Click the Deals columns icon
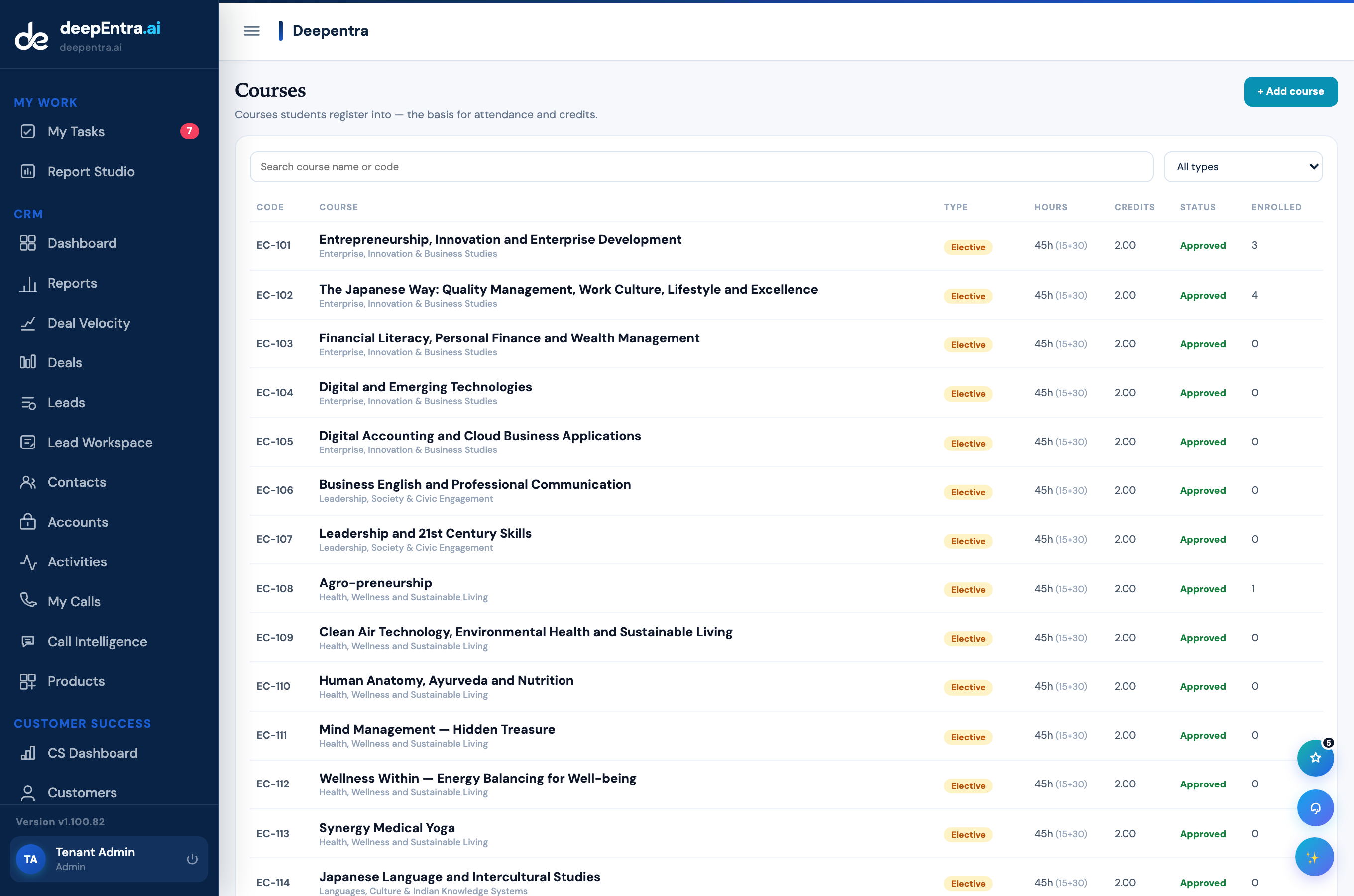 click(28, 362)
